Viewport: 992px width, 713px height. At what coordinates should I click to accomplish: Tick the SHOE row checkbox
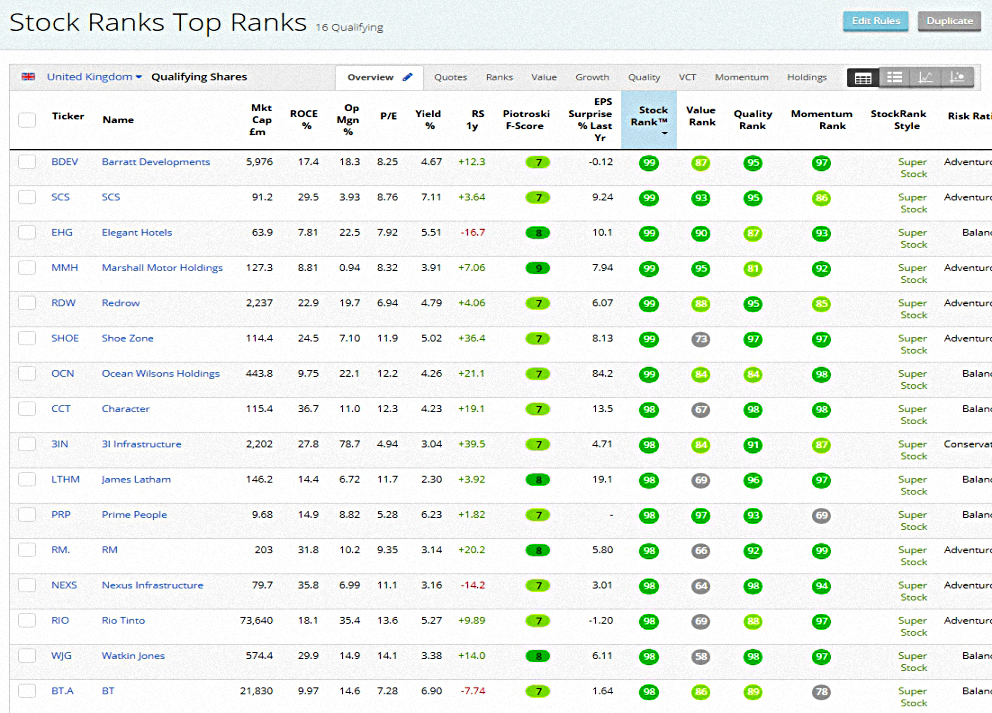pyautogui.click(x=27, y=338)
